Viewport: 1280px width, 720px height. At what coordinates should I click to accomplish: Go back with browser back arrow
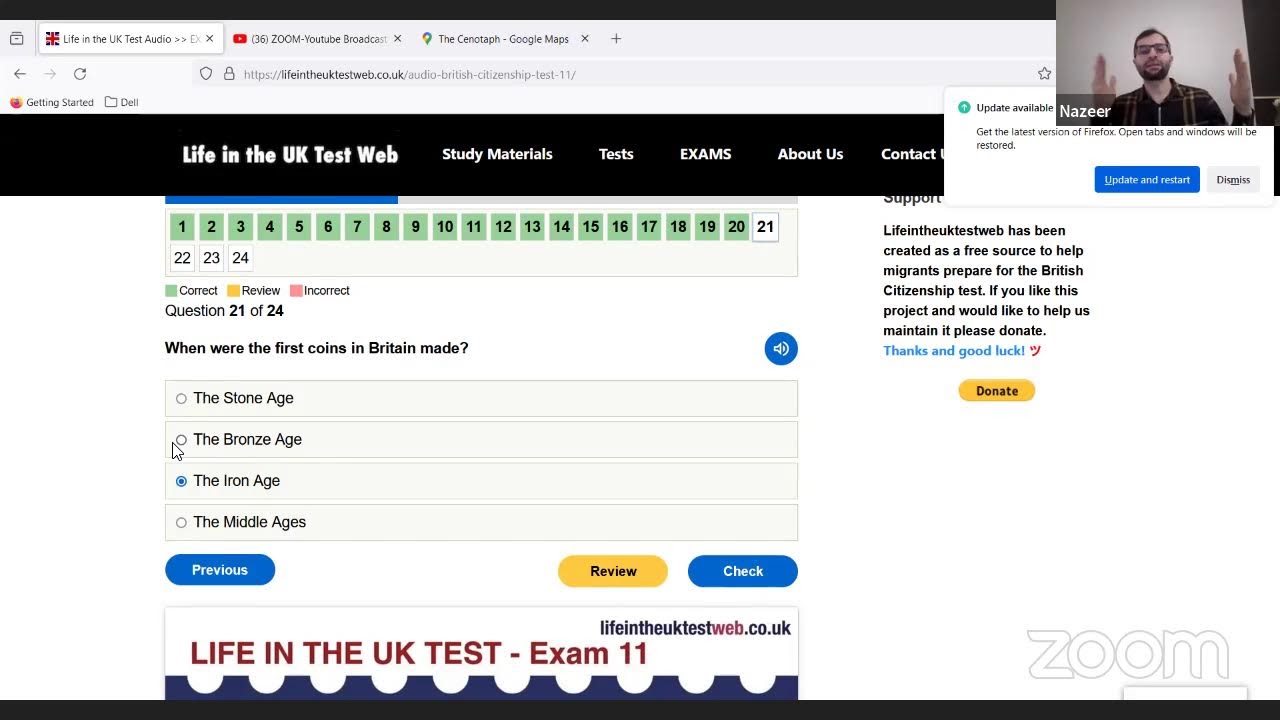[20, 74]
